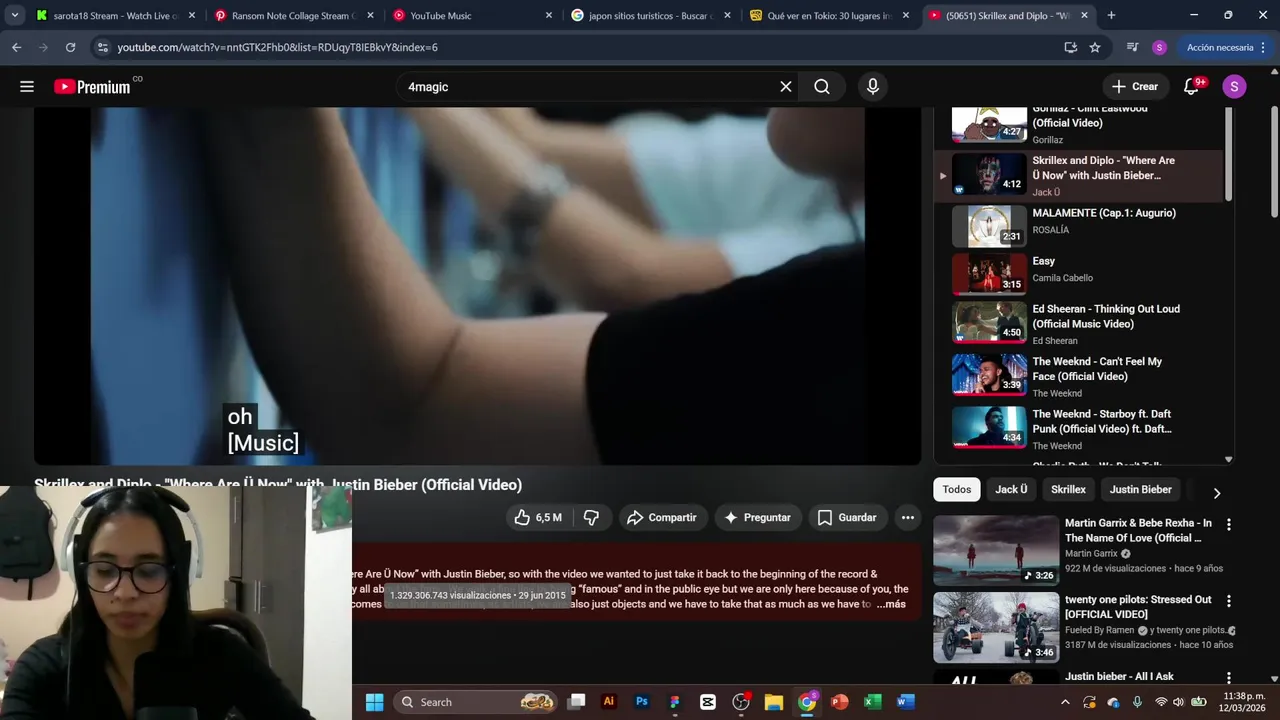Image resolution: width=1280 pixels, height=720 pixels.
Task: Open Figma from taskbar
Action: point(675,702)
